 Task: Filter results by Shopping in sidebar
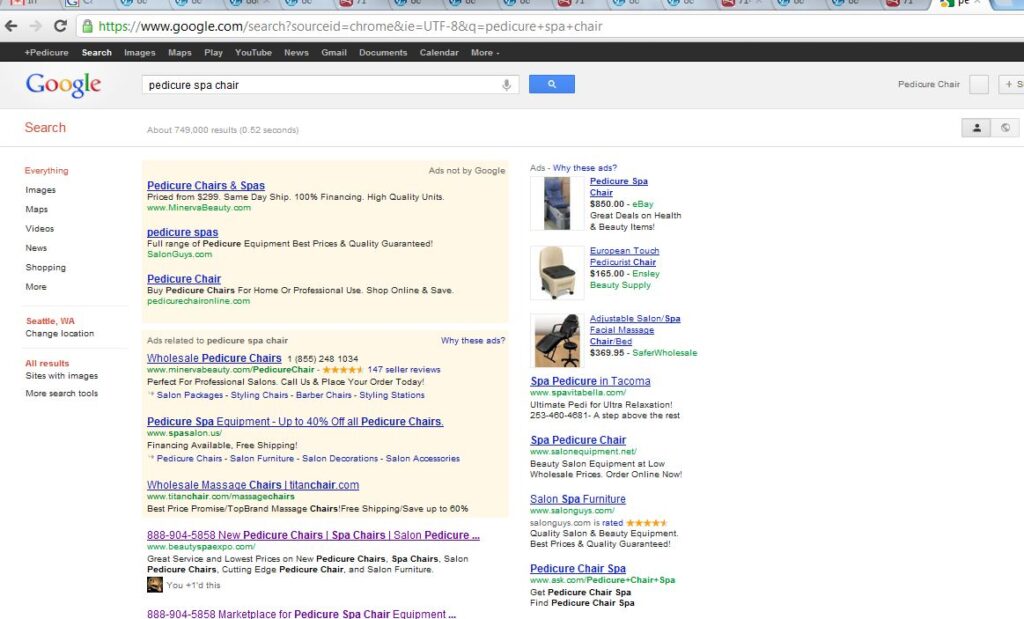click(46, 268)
